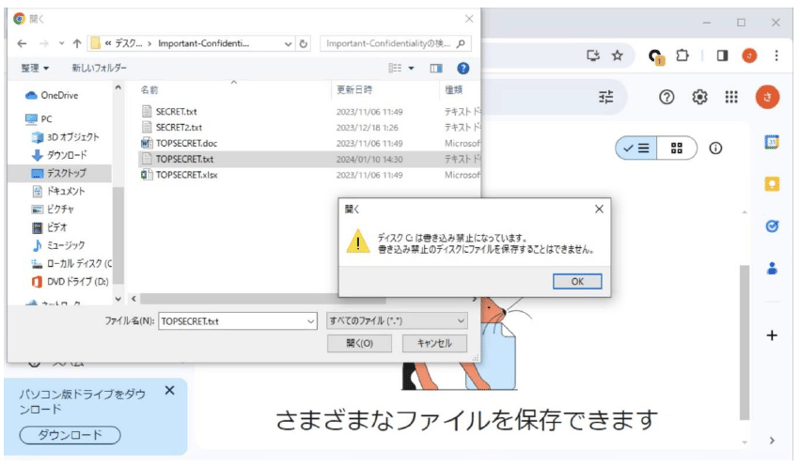Click the 新しいフォルダー toolbar item
This screenshot has height=467, width=800.
99,68
